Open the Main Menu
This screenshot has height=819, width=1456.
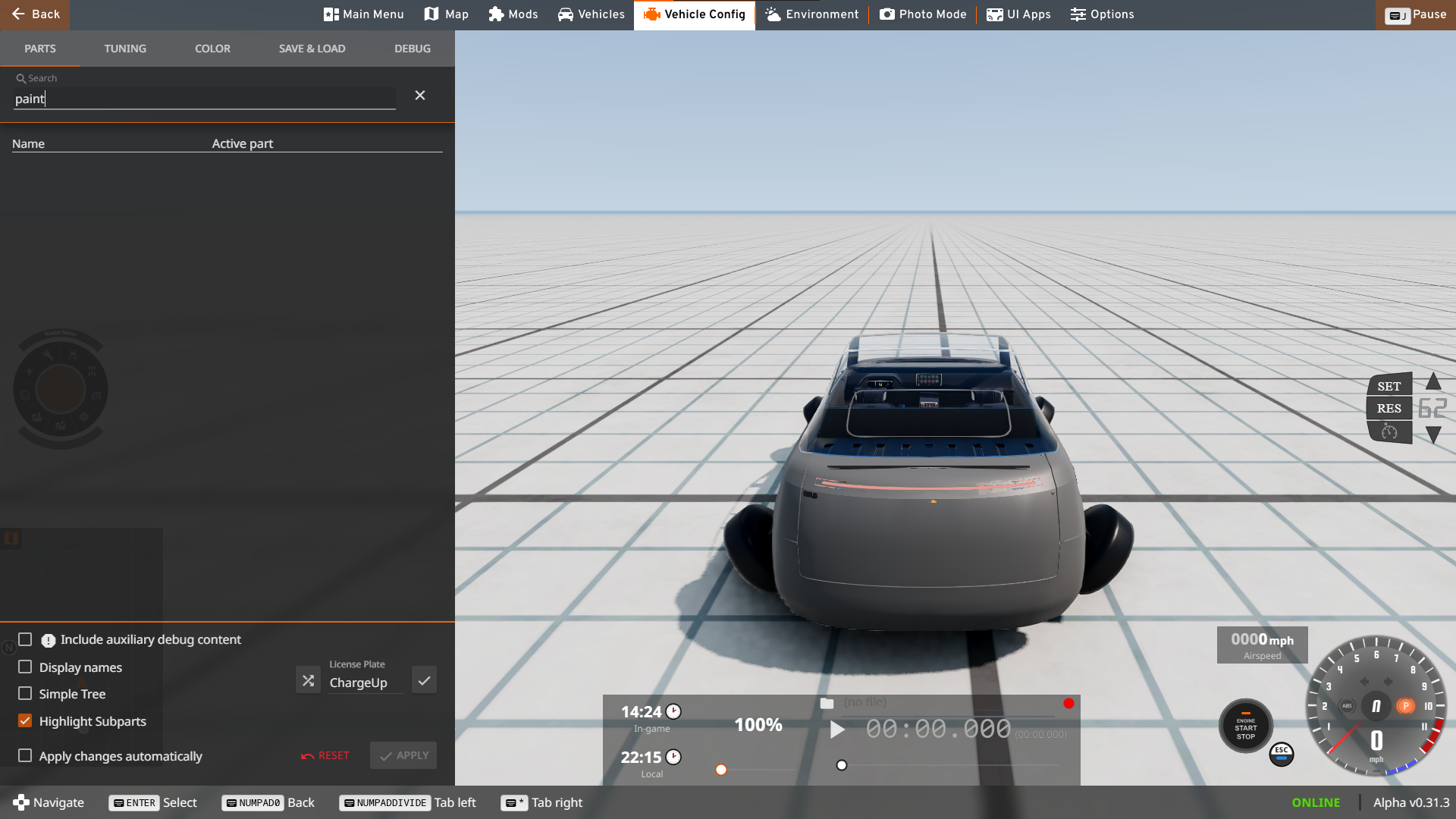point(364,14)
